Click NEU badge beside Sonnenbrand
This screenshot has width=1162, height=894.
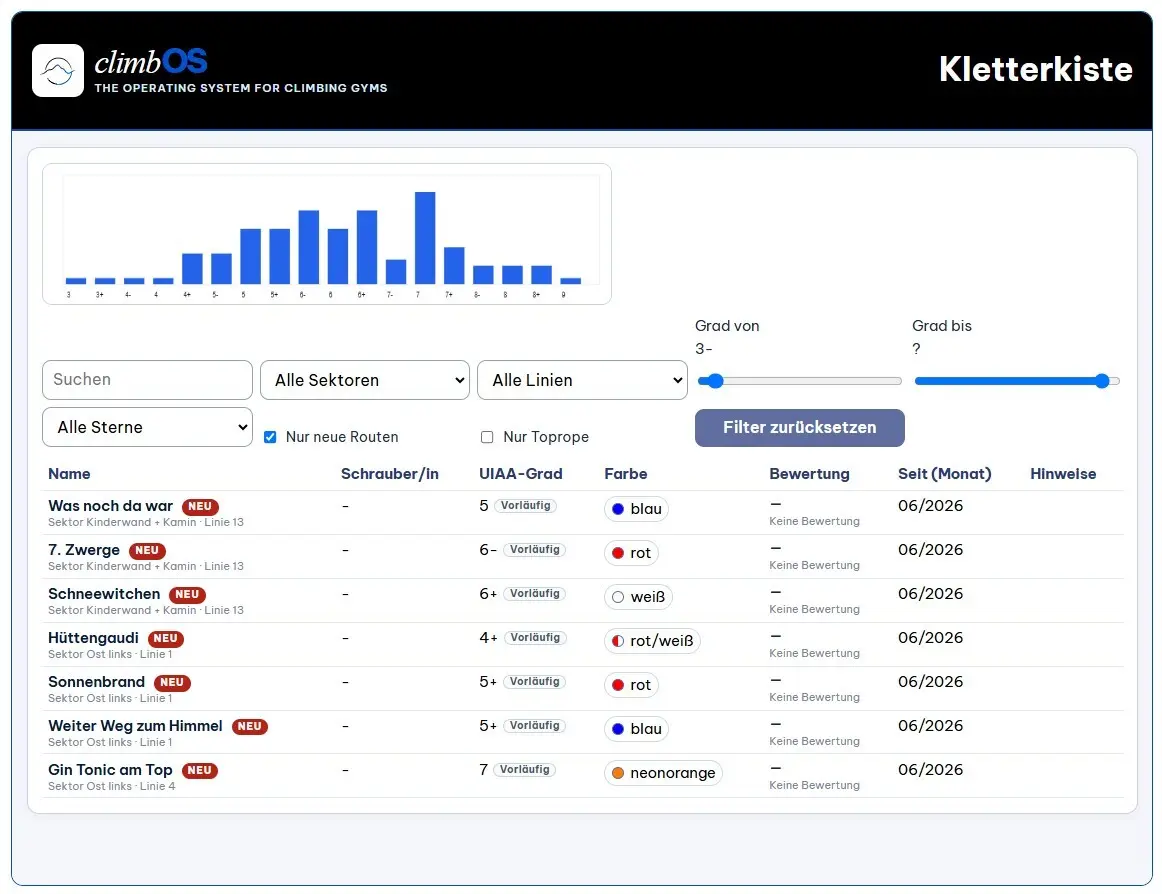172,682
